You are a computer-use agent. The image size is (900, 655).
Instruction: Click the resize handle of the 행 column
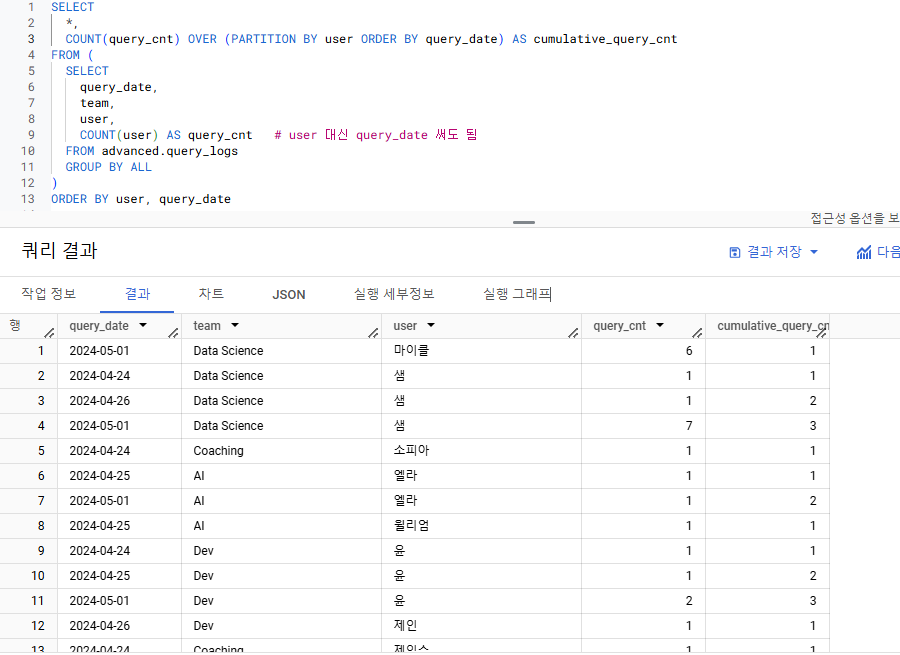(49, 333)
